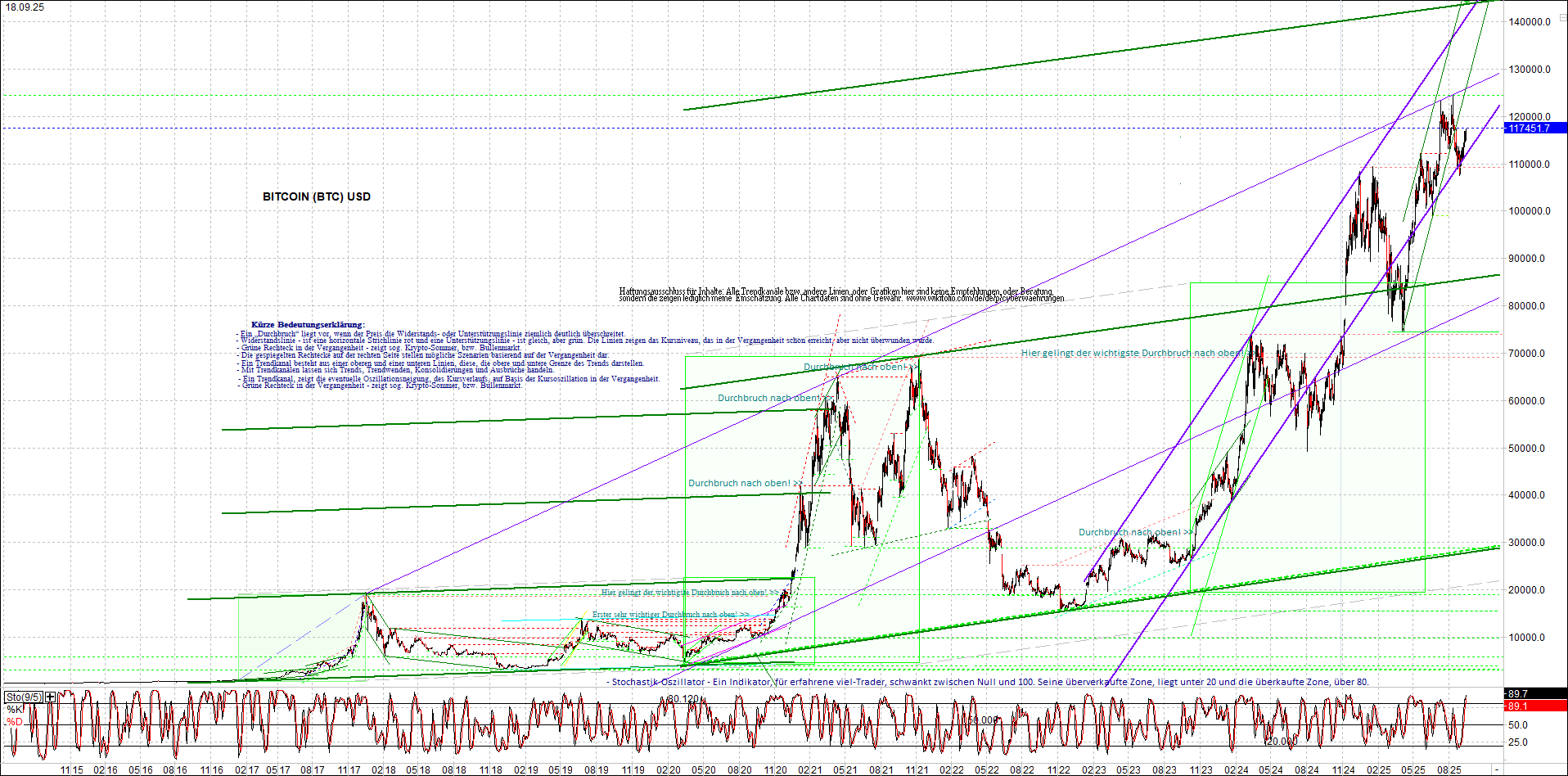Click the 08|18 date axis label
1568x776 pixels.
pyautogui.click(x=454, y=770)
